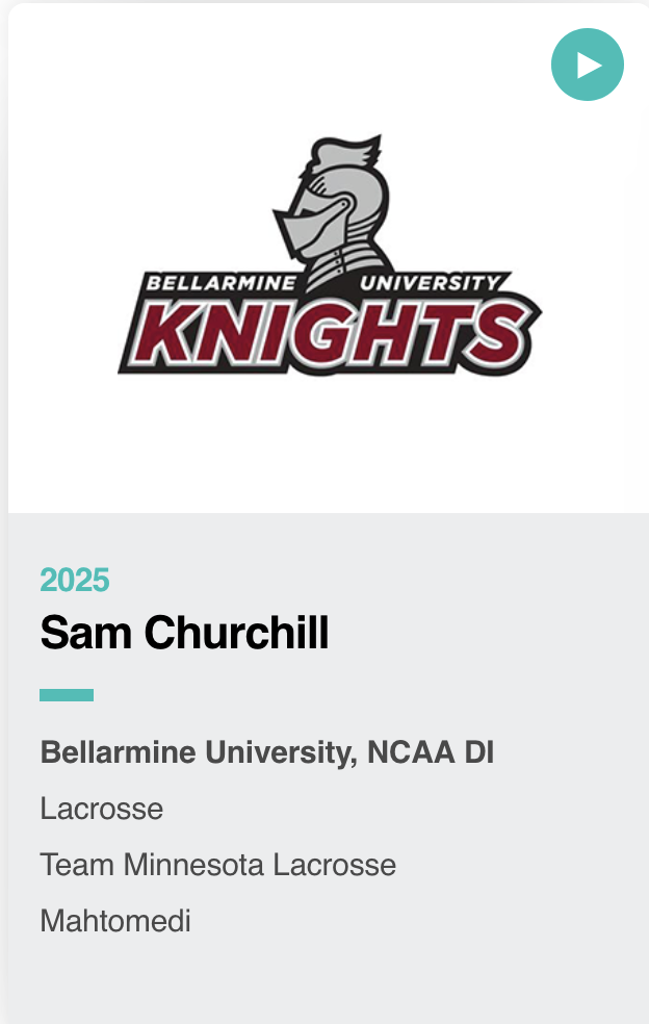Click the Mahtomedi school name

[115, 921]
